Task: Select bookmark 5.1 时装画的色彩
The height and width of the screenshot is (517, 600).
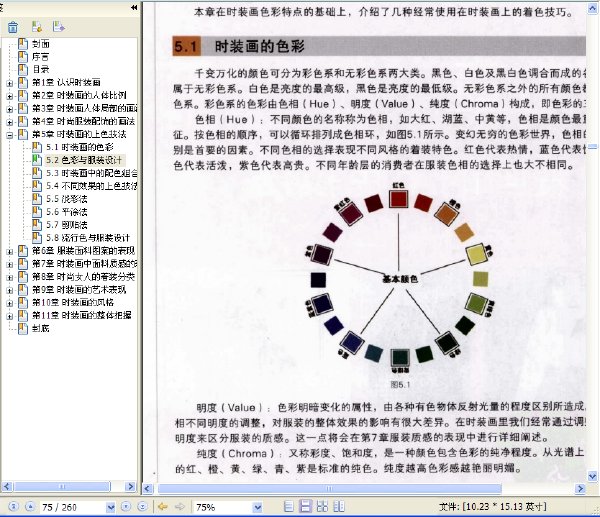Action: [80, 147]
